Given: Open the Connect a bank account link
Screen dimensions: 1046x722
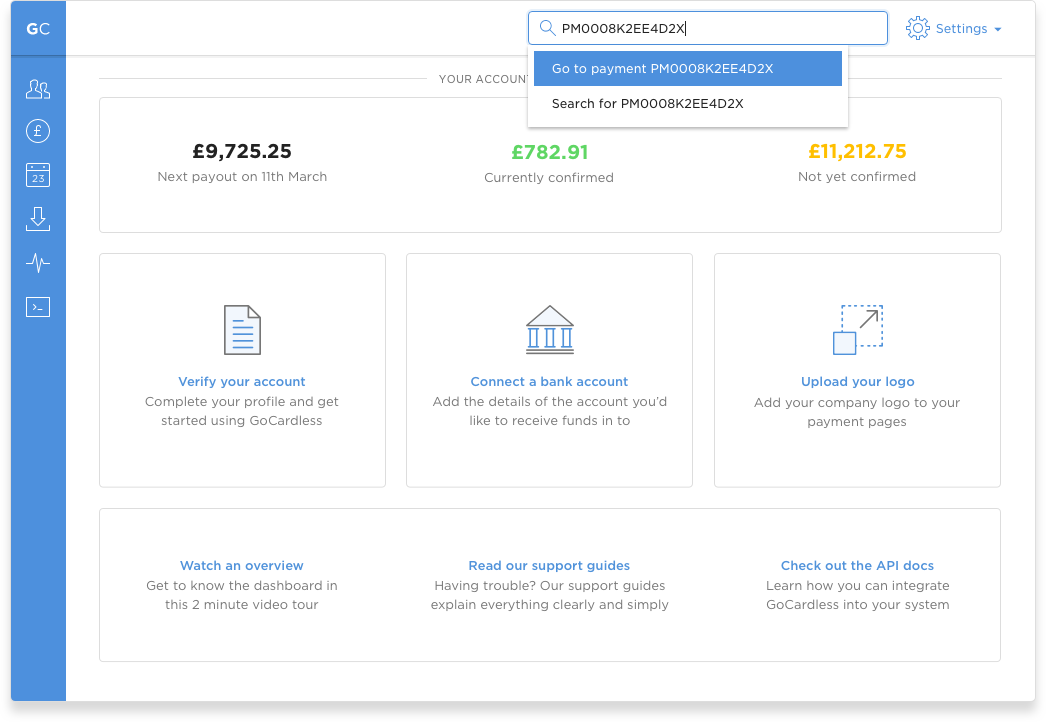Looking at the screenshot, I should (x=549, y=382).
